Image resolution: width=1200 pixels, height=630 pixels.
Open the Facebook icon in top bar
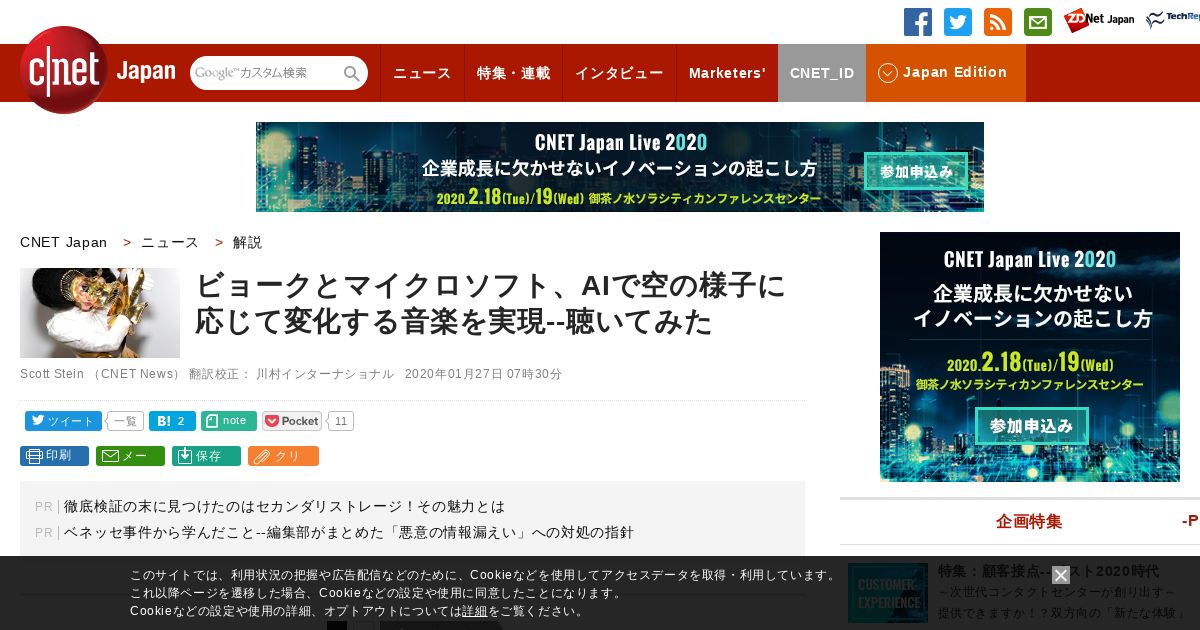pos(918,22)
